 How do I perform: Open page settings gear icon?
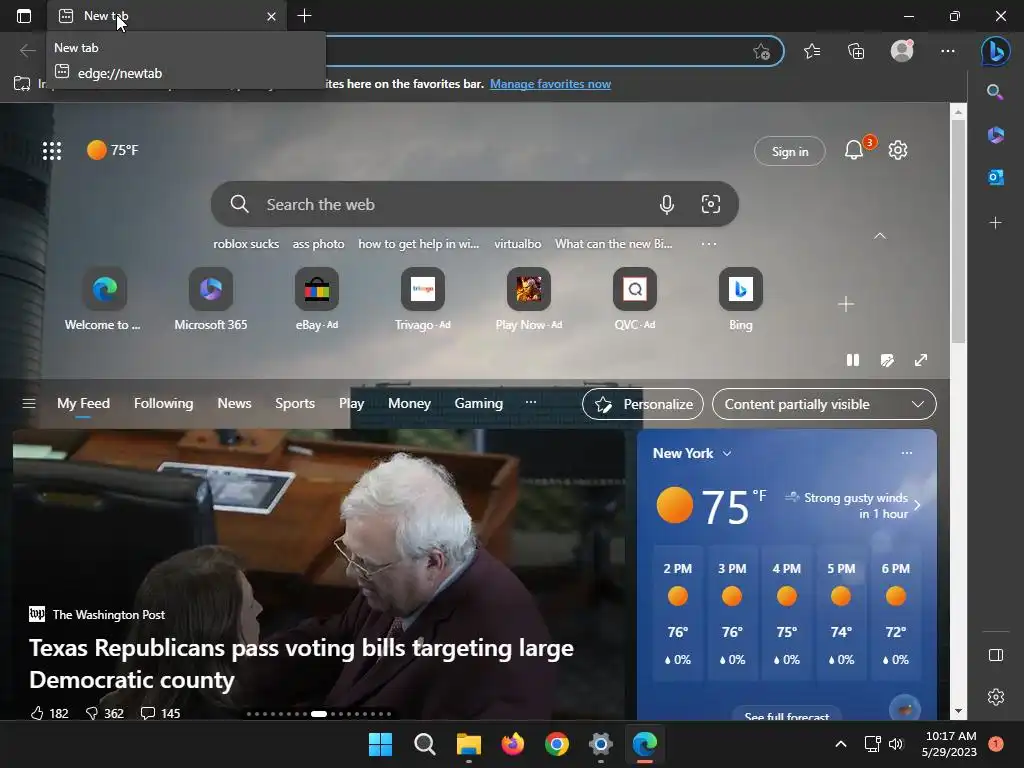898,150
